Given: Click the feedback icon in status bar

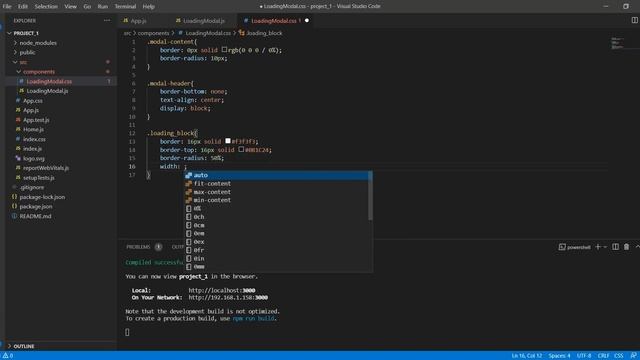Looking at the screenshot, I should pos(633,356).
